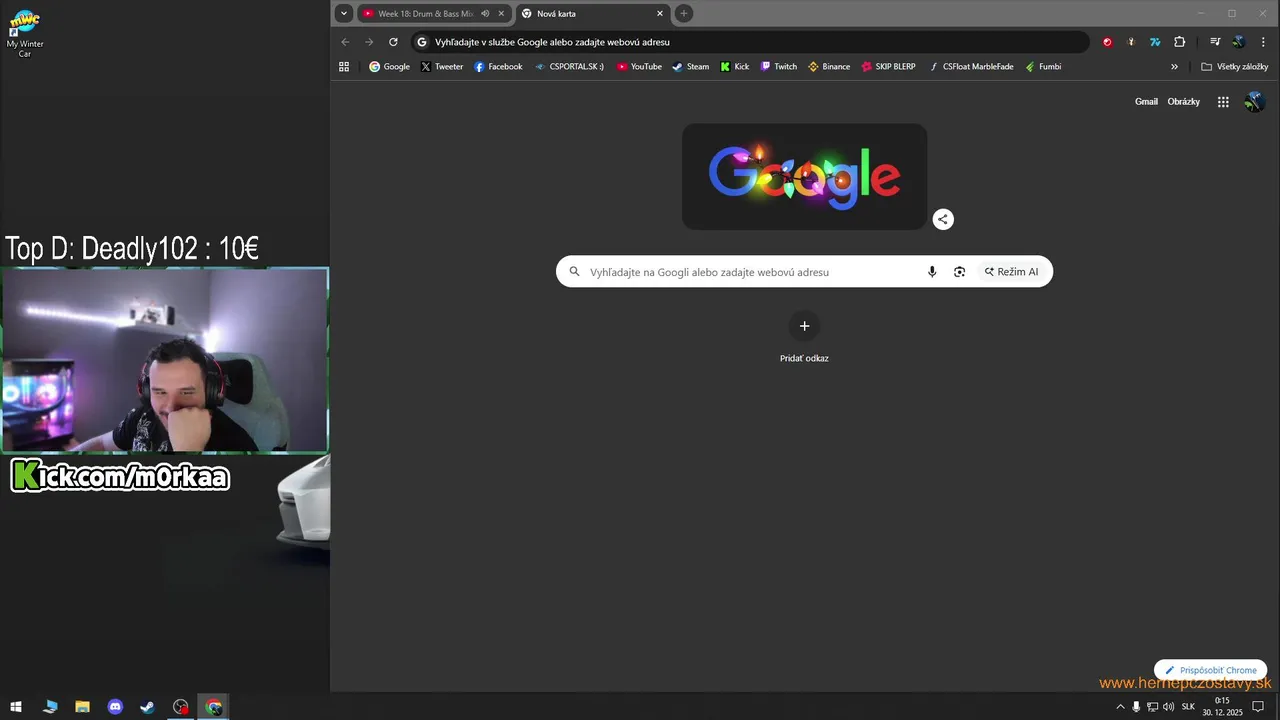Switch to the Week 18: Drum & Bass Mix tab

433,13
